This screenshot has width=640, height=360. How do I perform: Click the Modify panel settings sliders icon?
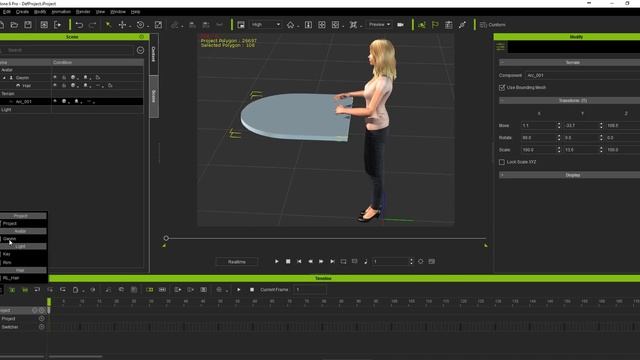500,47
